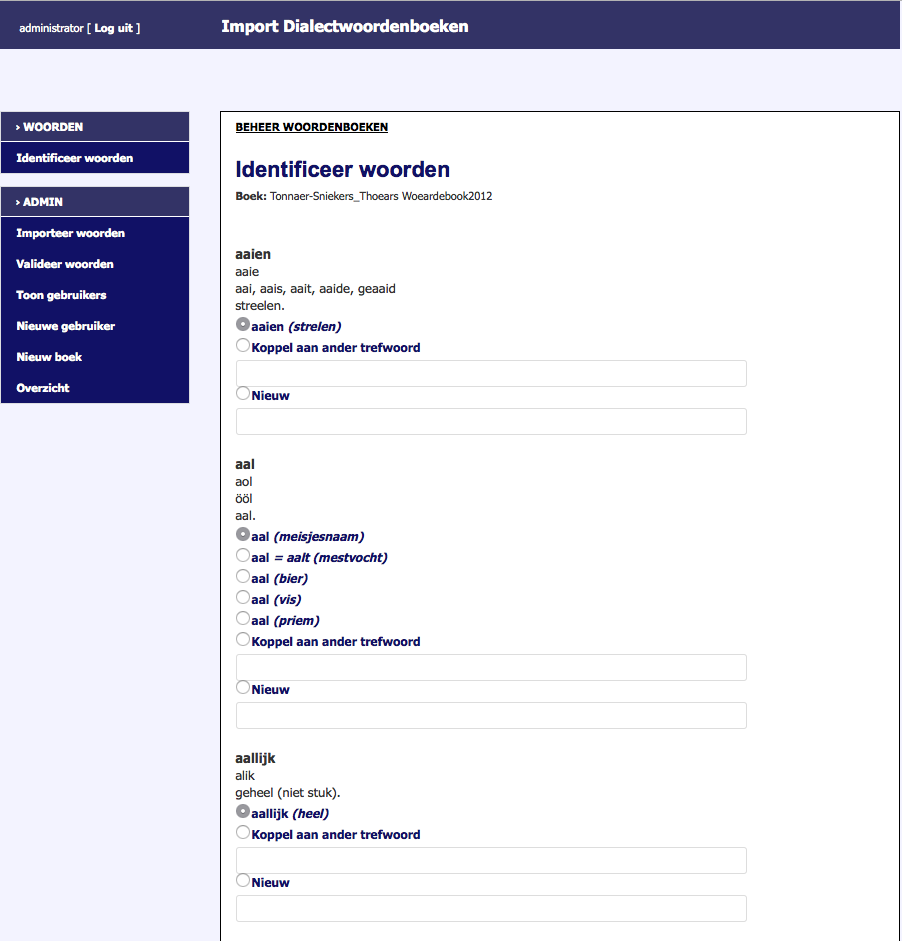Image resolution: width=902 pixels, height=941 pixels.
Task: Click the Nieuw text field under aallijk
Action: coord(491,908)
